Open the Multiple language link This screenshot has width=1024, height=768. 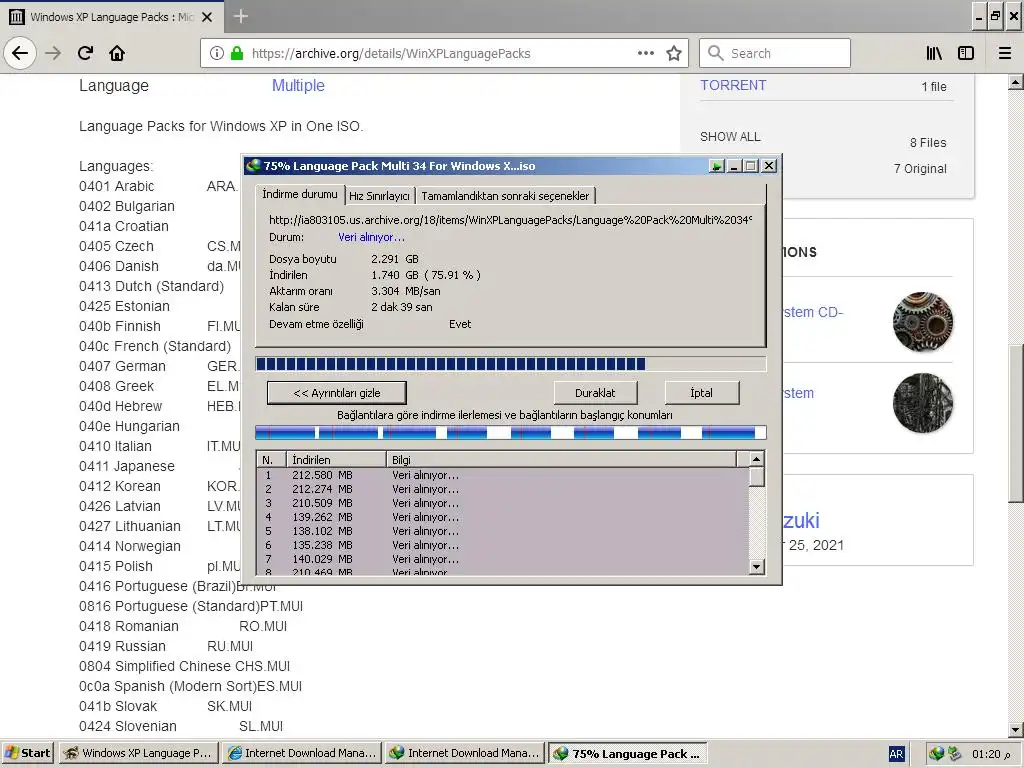[x=298, y=86]
